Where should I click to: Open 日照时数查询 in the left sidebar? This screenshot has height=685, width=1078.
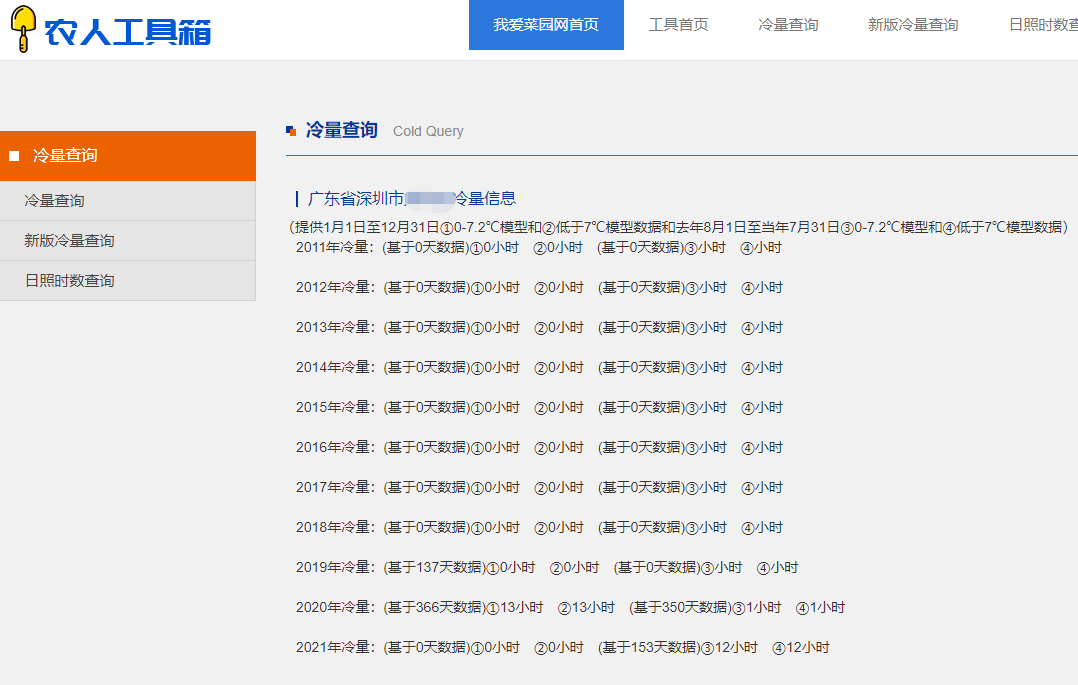click(x=70, y=281)
